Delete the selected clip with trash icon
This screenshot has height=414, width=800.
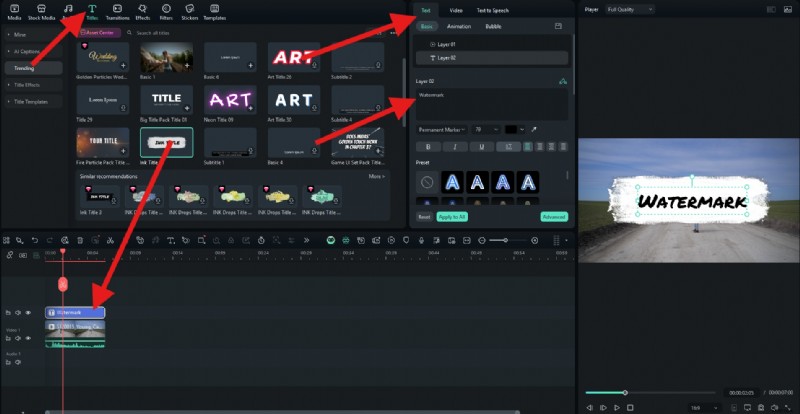(x=80, y=240)
